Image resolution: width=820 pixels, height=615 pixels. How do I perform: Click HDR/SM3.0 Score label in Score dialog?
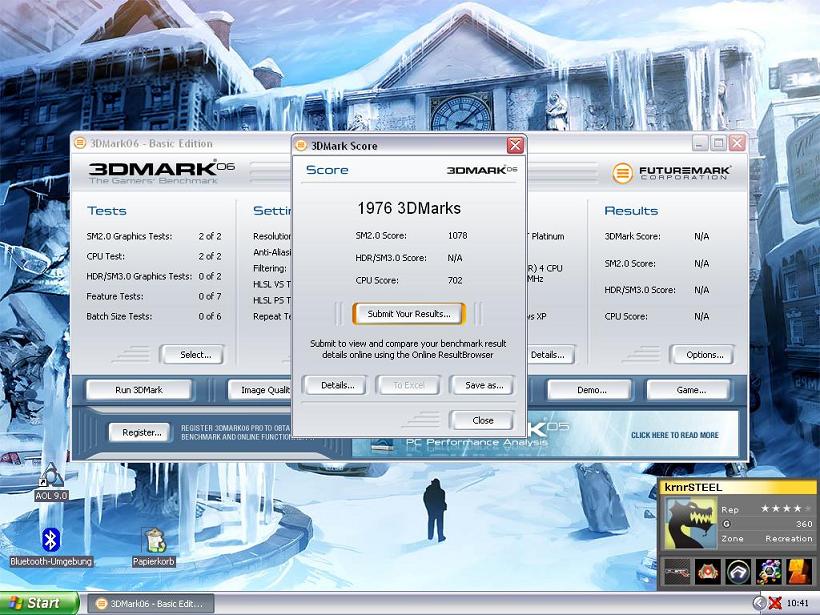391,258
